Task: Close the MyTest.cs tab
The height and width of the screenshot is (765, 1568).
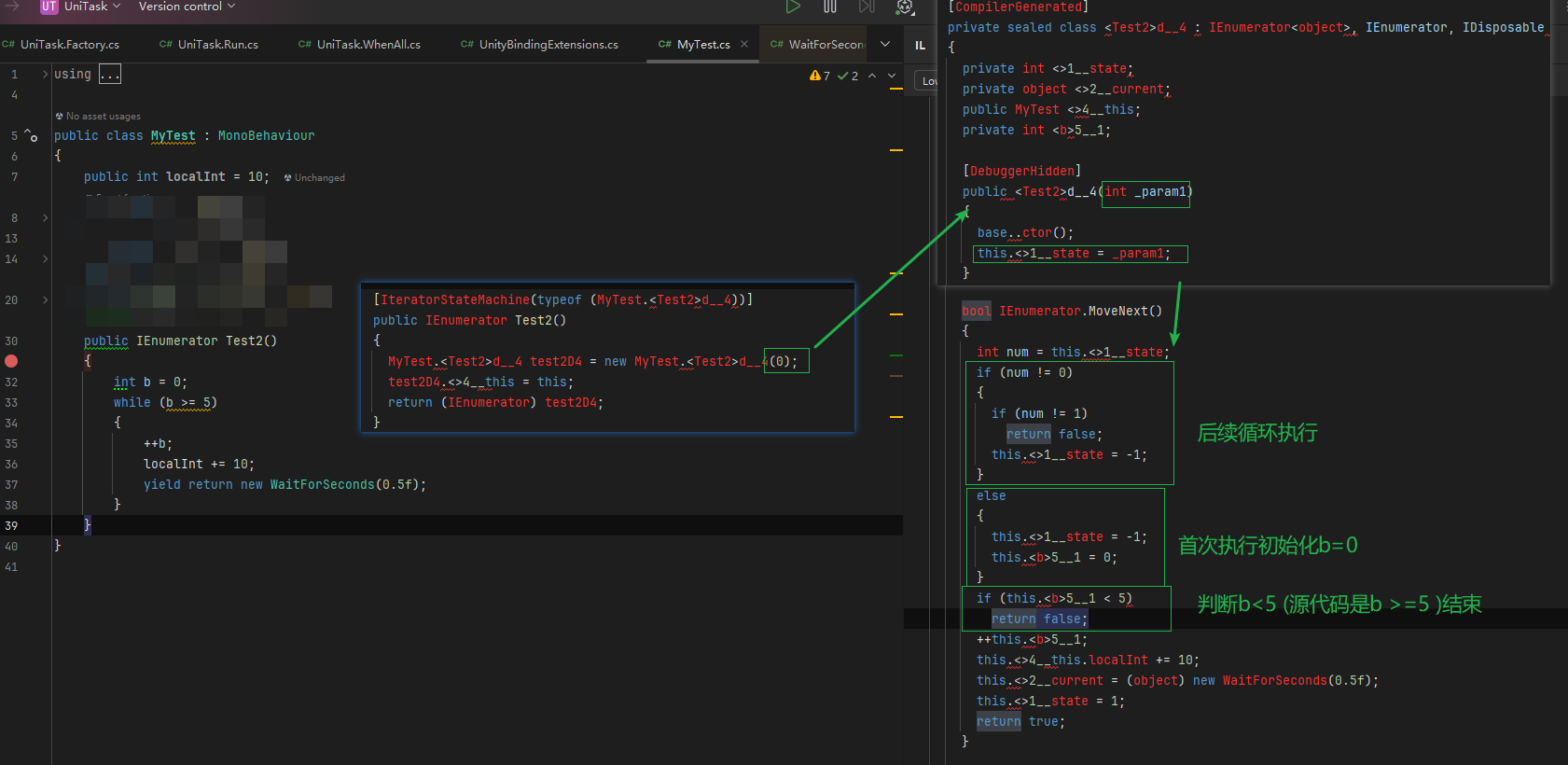Action: coord(744,44)
